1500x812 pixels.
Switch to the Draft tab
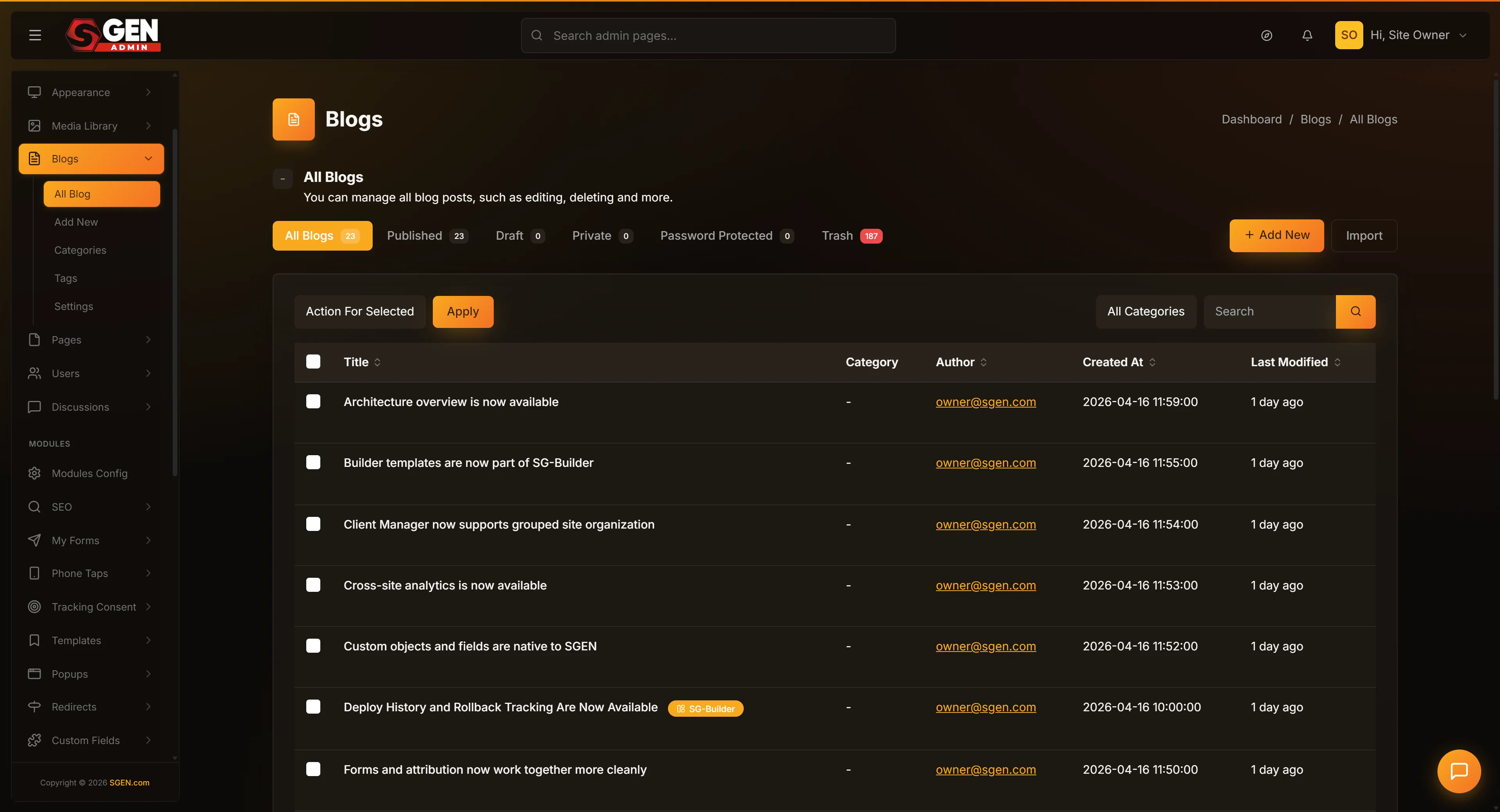[520, 236]
